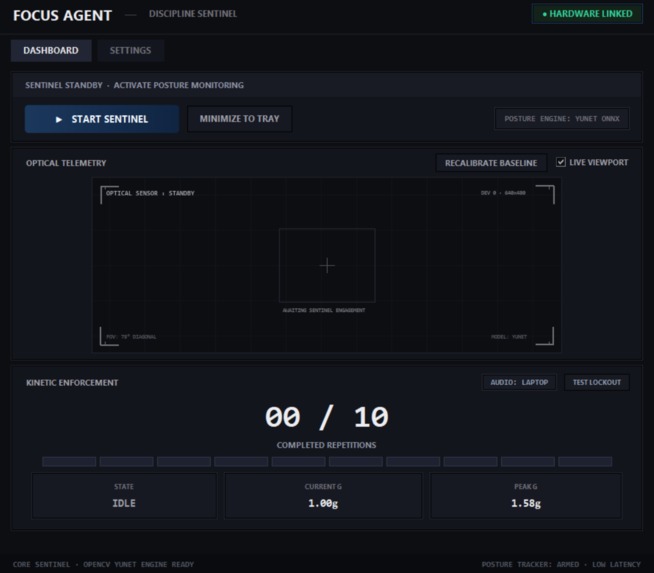
Task: Click the Completed Repetitions label
Action: [x=327, y=445]
